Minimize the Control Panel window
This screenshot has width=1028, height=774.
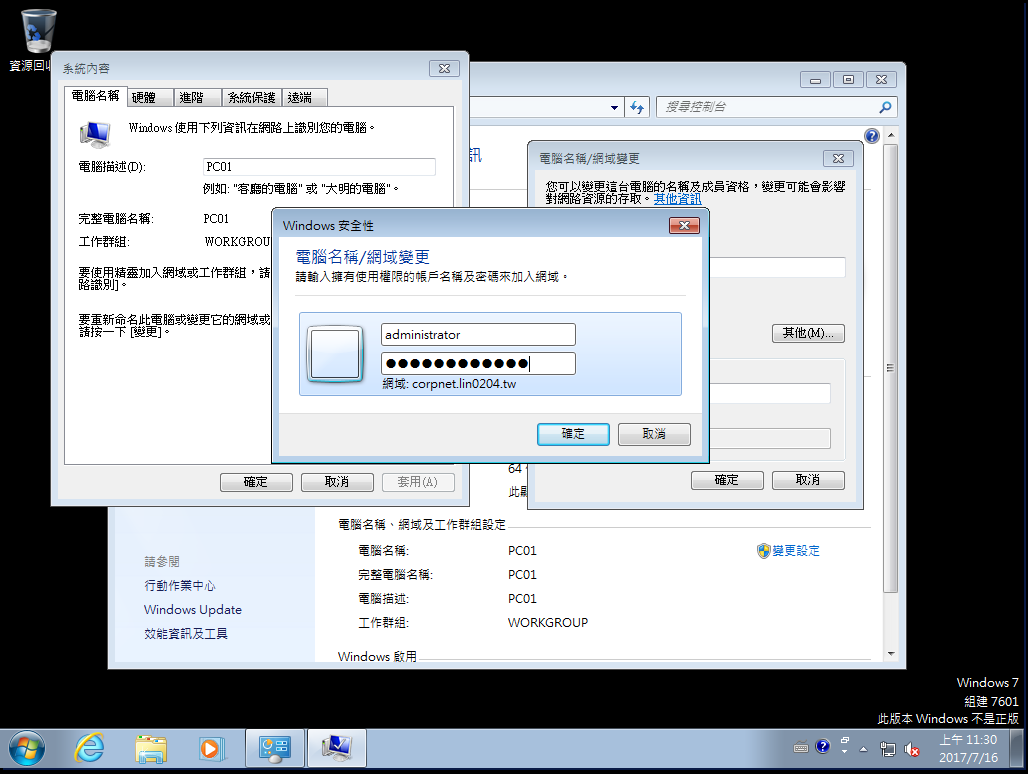pyautogui.click(x=816, y=79)
